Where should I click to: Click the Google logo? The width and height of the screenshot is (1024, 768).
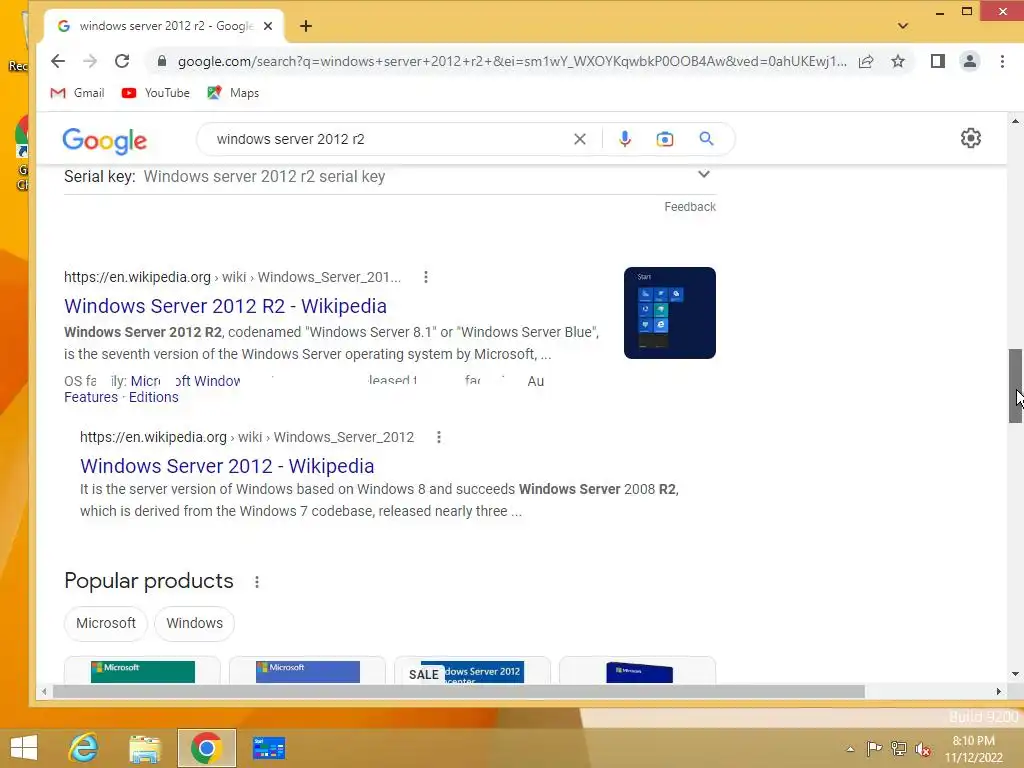[x=104, y=140]
